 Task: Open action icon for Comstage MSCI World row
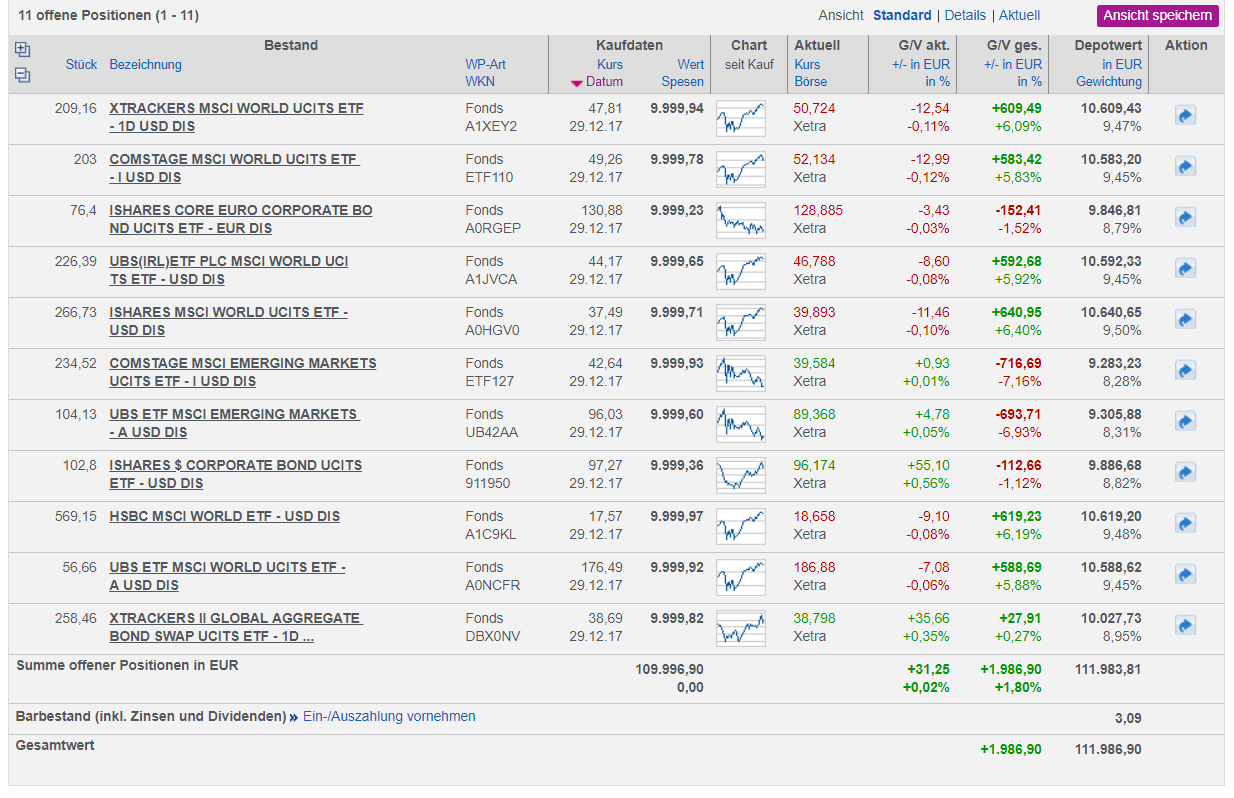(x=1185, y=167)
